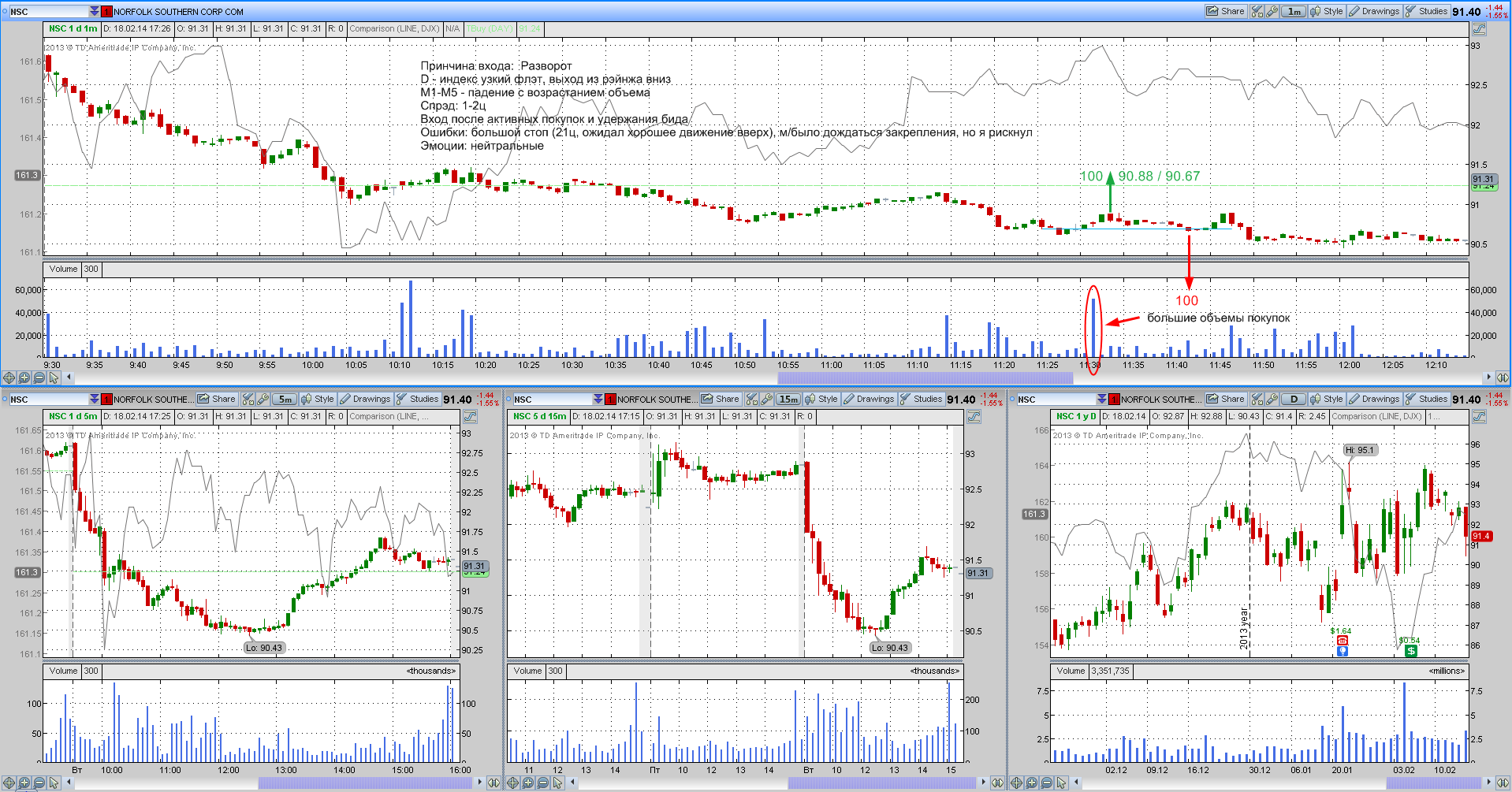1512x792 pixels.
Task: Click NSC symbol field of top chart
Action: point(47,11)
